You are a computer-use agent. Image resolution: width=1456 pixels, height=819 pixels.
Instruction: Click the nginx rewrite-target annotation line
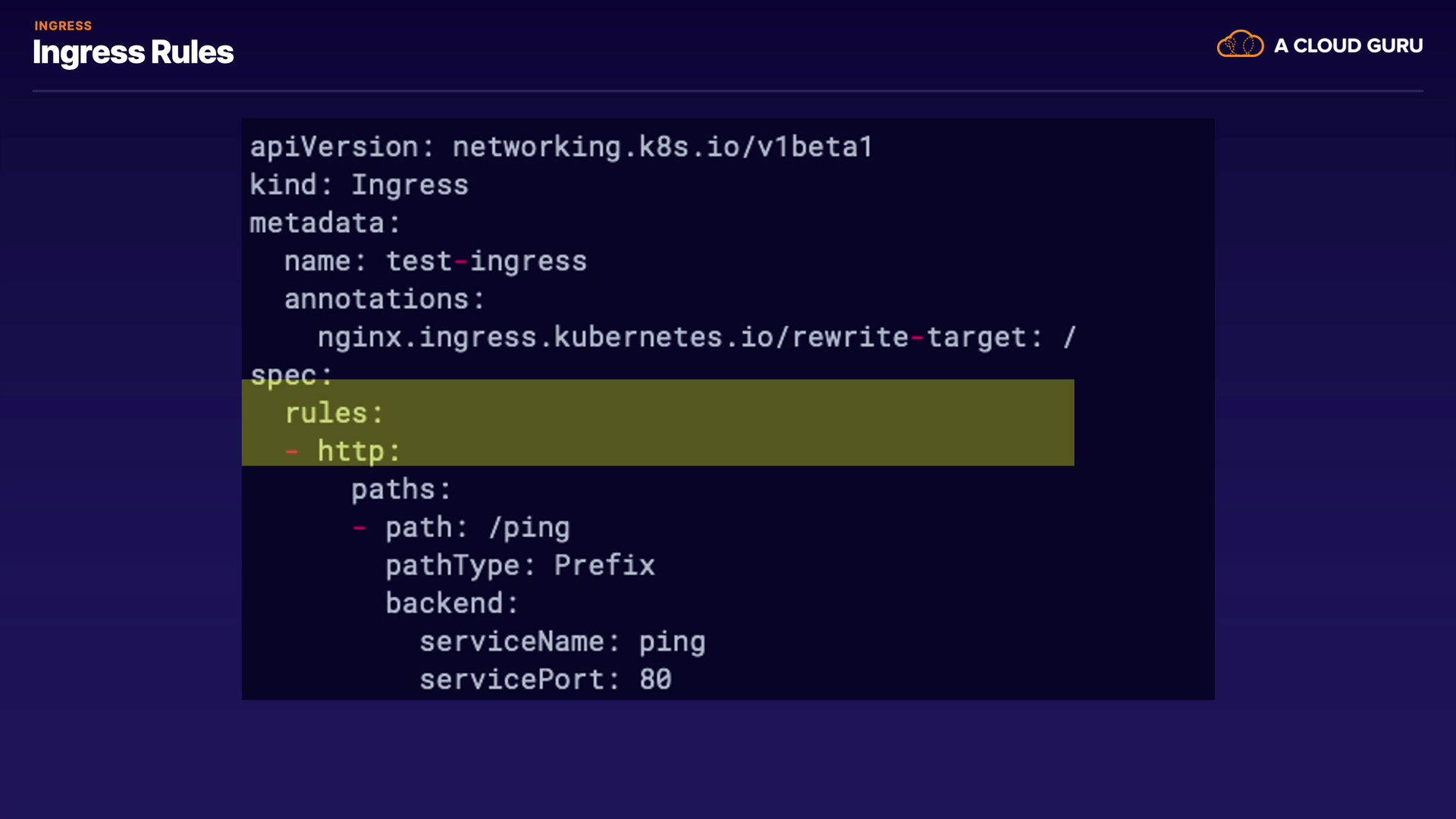click(696, 337)
